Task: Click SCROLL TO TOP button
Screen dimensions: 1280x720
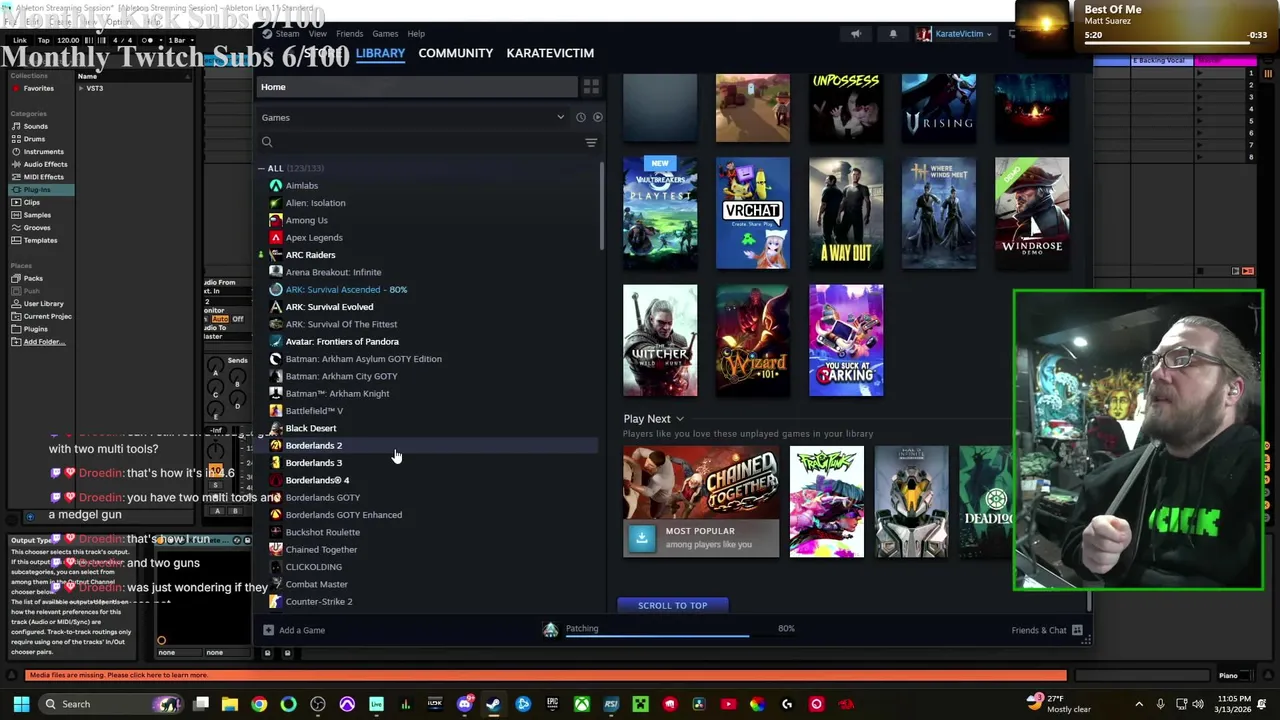Action: point(672,605)
